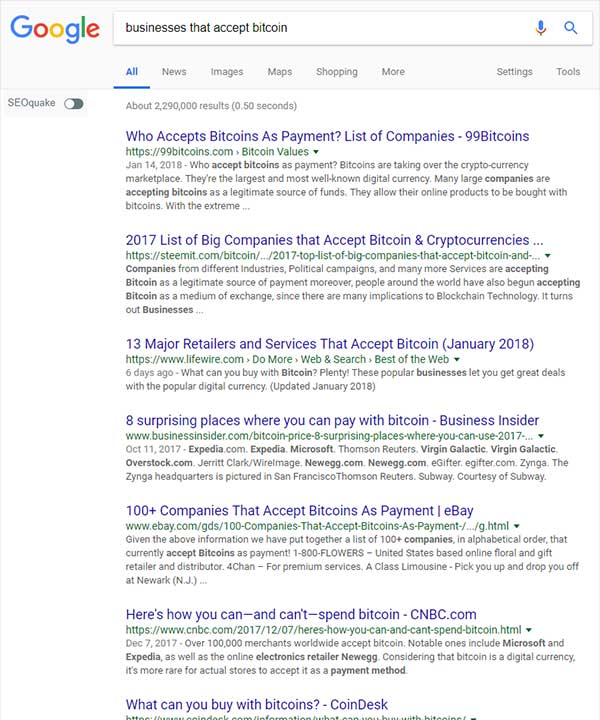Screen dimensions: 600x720
Task: Expand the dropdown arrow beside ebay.com URL
Action: [x=516, y=526]
